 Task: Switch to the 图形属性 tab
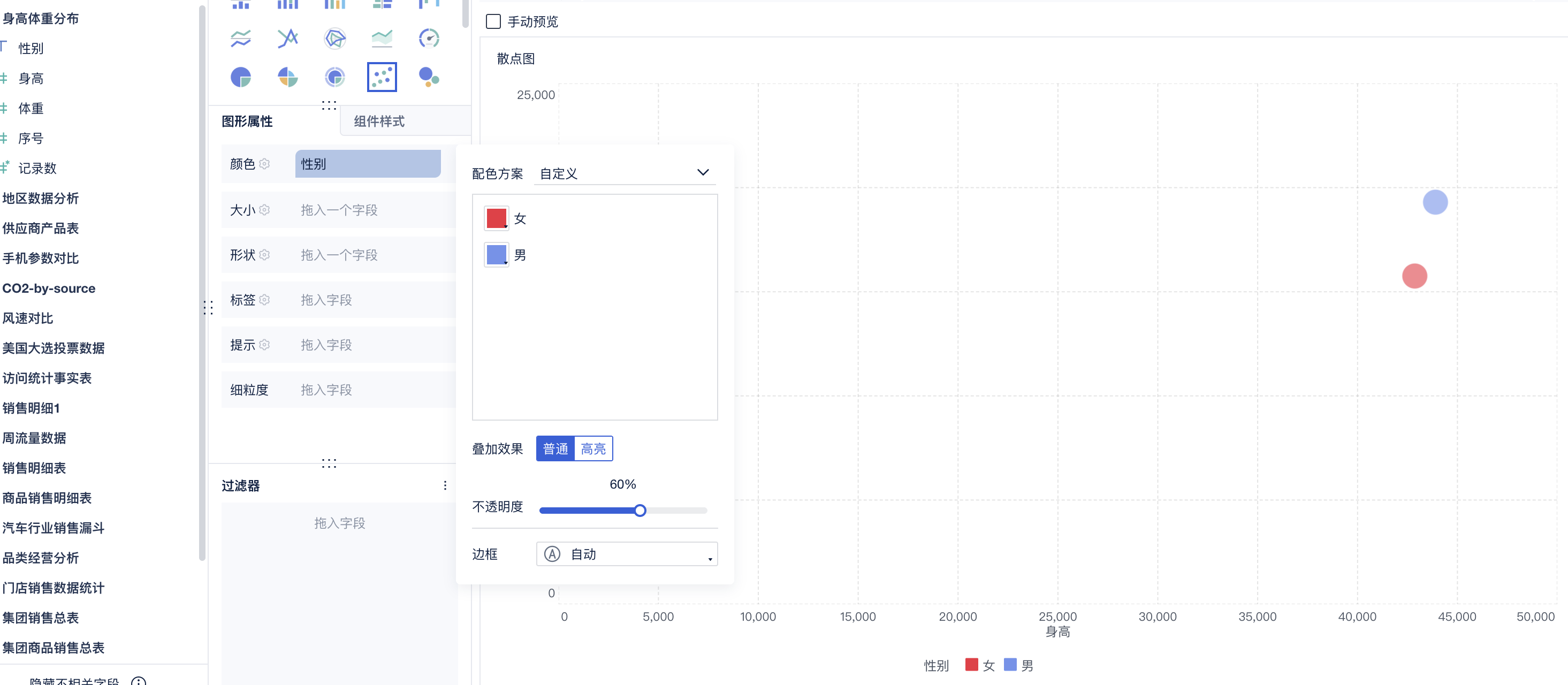point(247,121)
